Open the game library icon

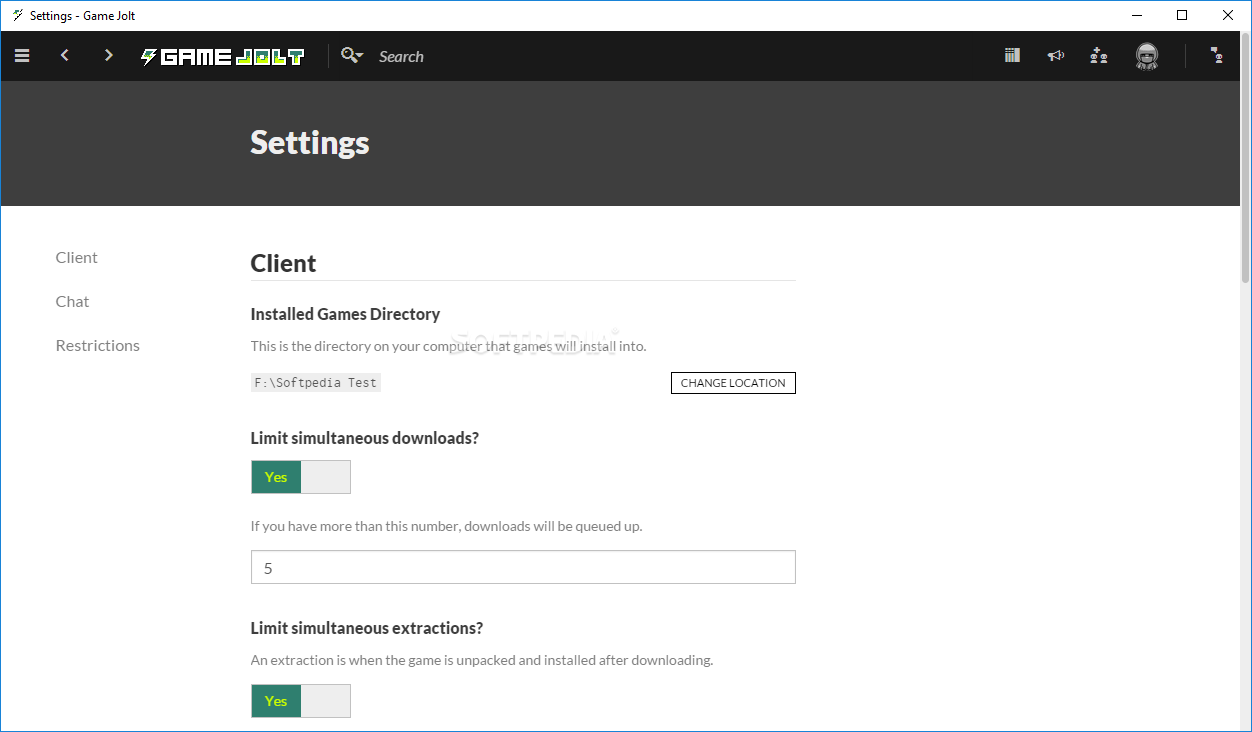point(1012,56)
